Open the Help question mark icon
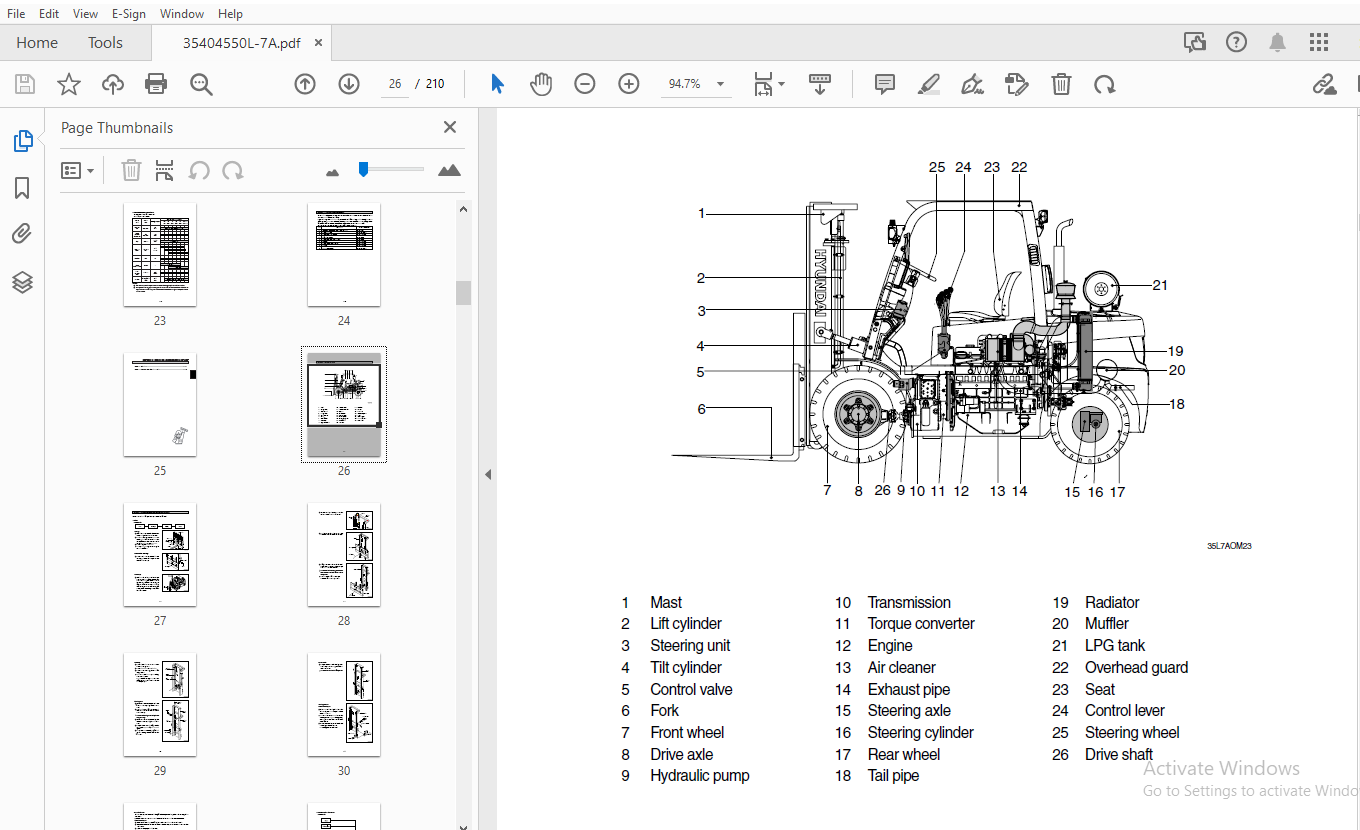Viewport: 1360px width, 830px height. tap(1237, 42)
